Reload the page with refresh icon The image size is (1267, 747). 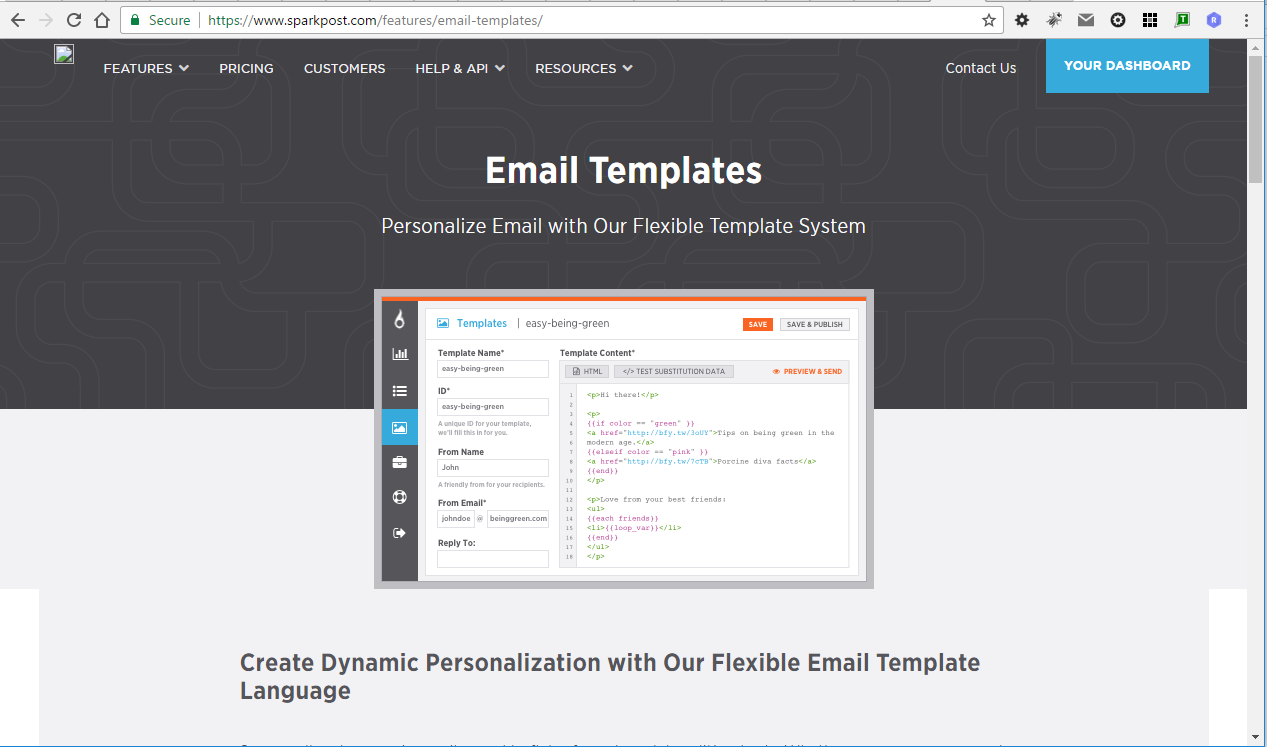(74, 20)
